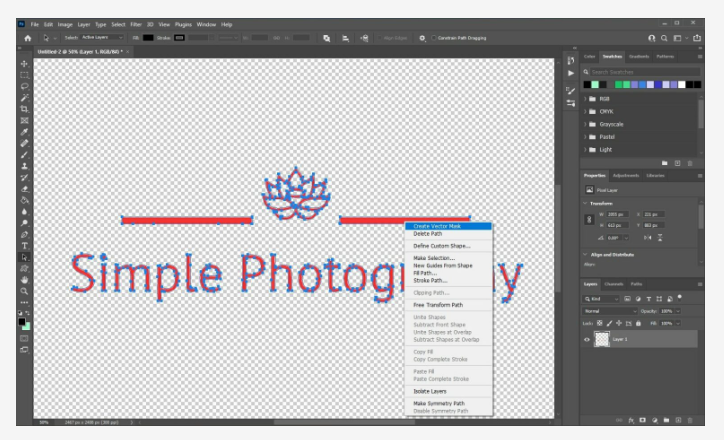Choose Create Vector Mask from context menu
Screen dimensions: 724x440
coord(448,226)
